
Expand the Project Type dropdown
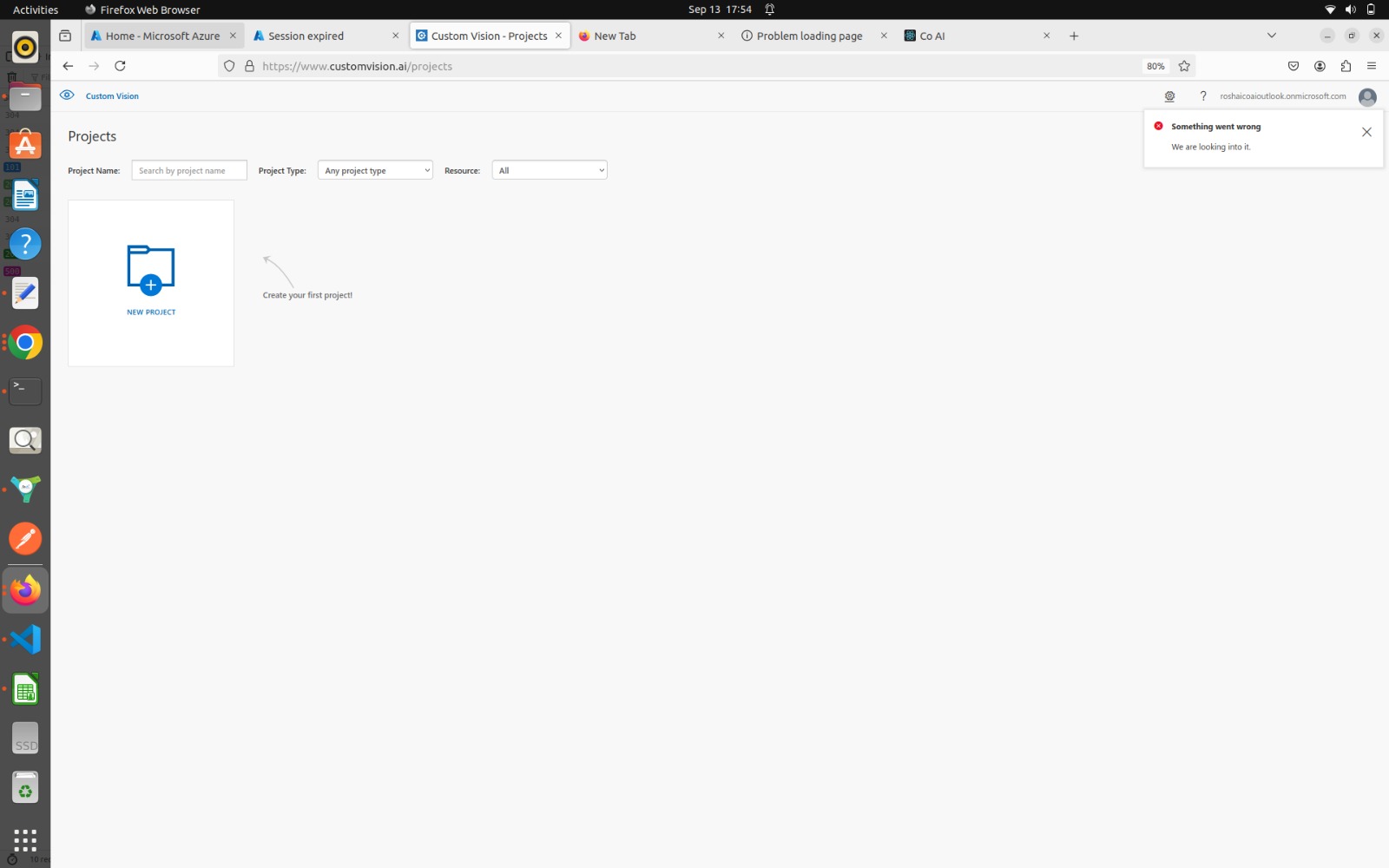coord(375,171)
